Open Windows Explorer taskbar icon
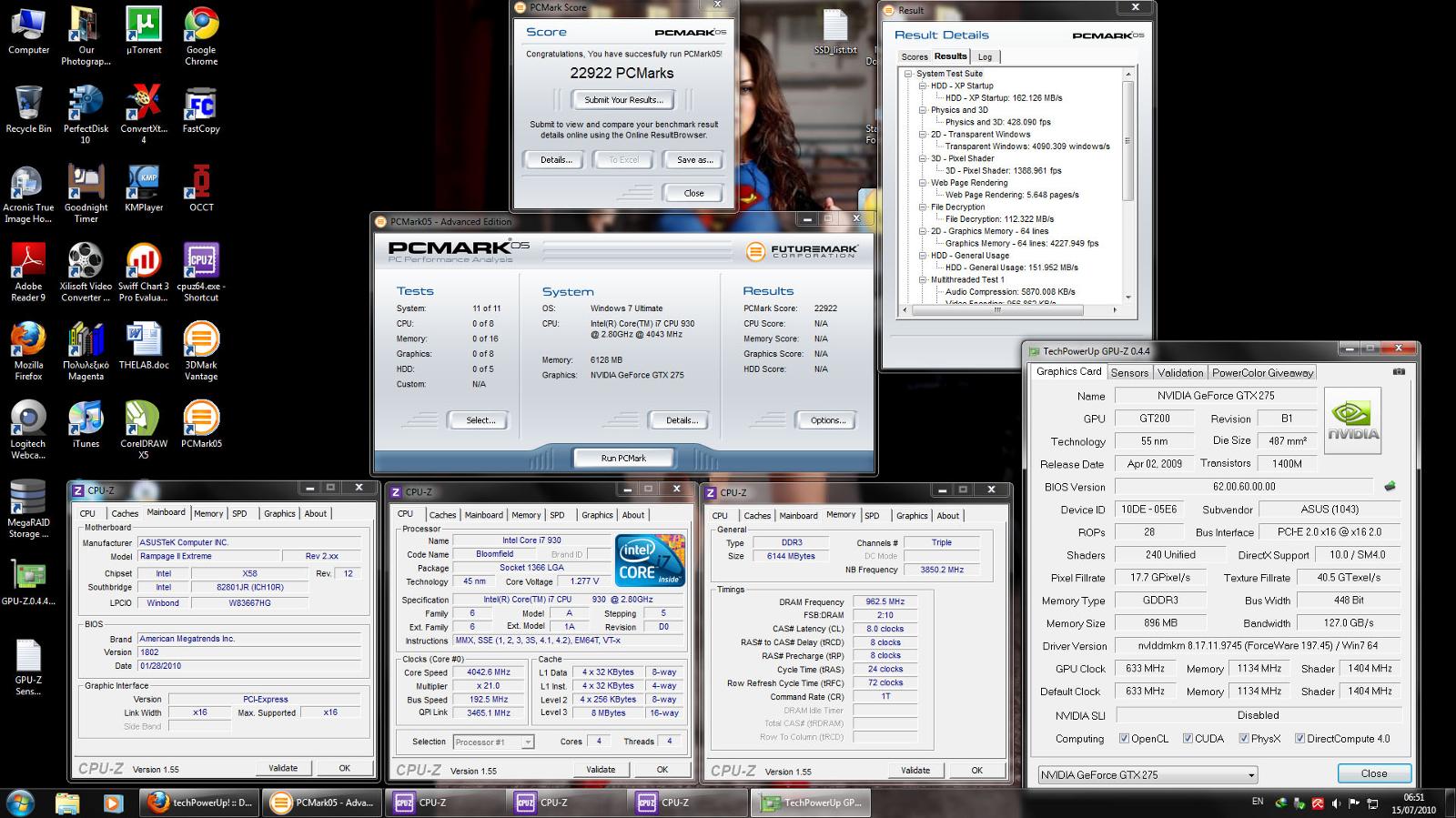 tap(67, 803)
